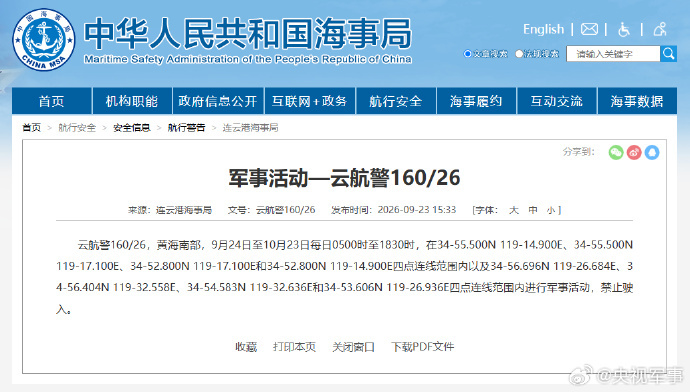
Task: Select the 文章搜索 radio button
Action: click(467, 54)
